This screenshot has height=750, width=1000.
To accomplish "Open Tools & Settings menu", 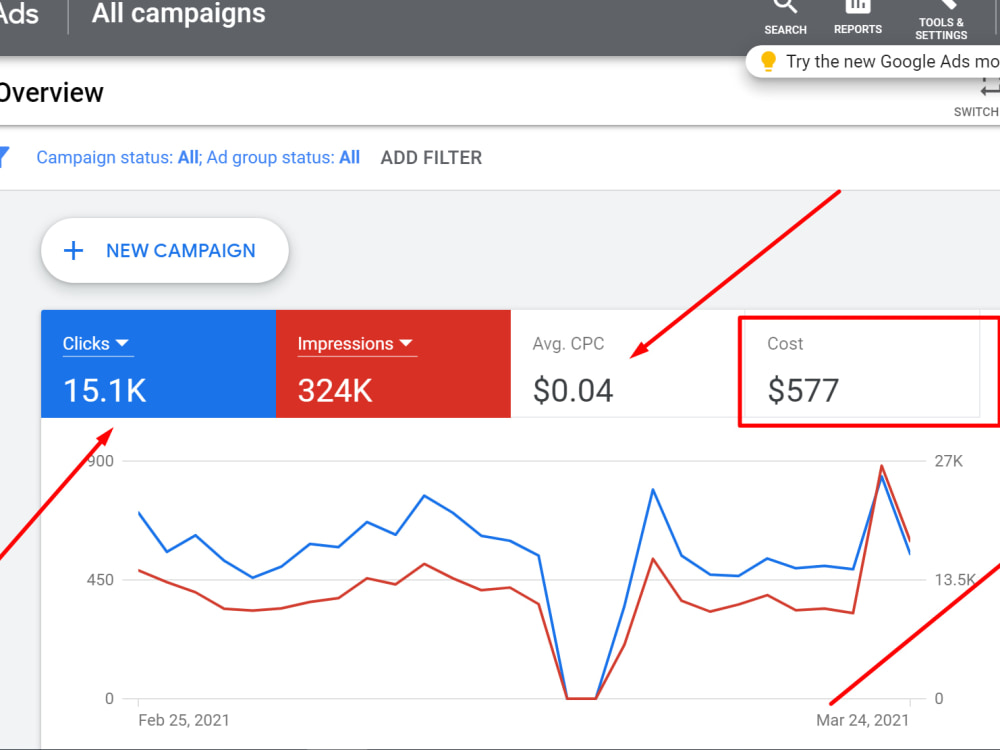I will click(941, 19).
